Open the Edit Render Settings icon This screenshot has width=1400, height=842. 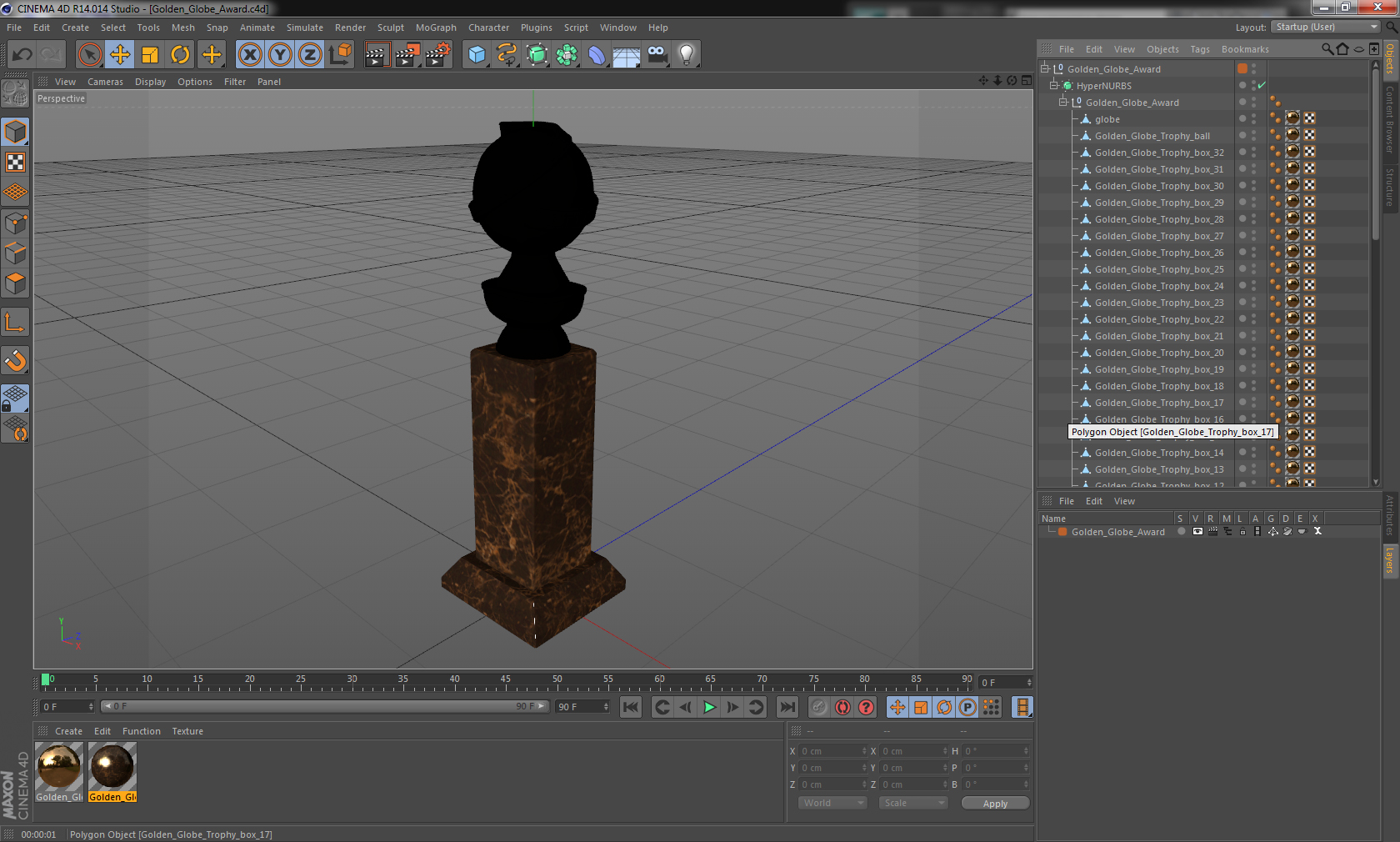coord(438,55)
